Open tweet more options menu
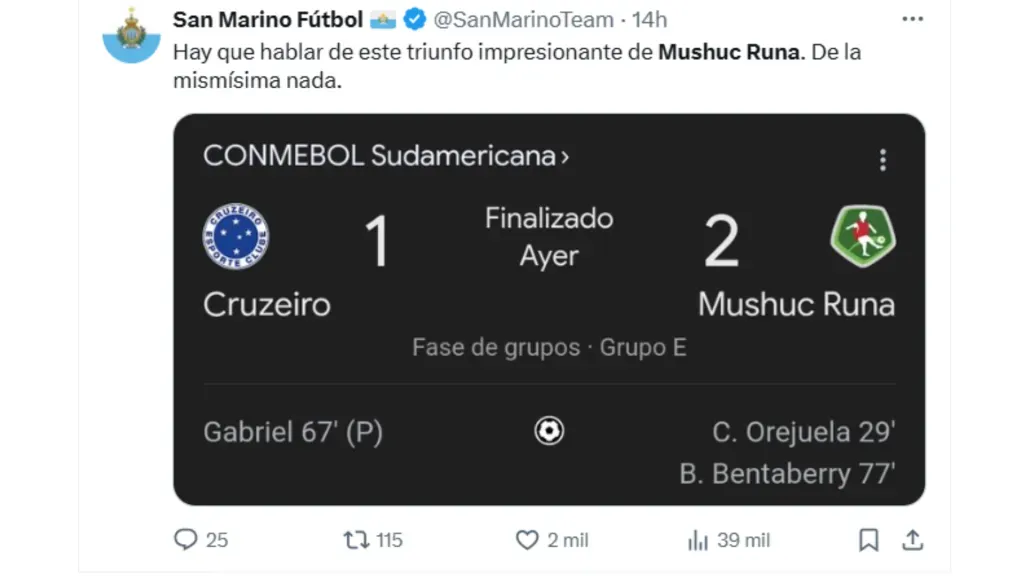Image resolution: width=1024 pixels, height=576 pixels. (912, 19)
